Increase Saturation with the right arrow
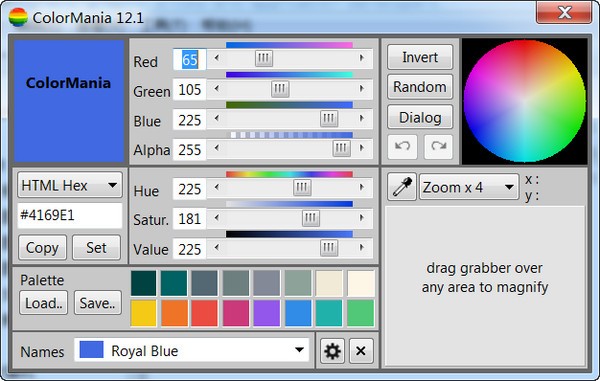 (362, 218)
